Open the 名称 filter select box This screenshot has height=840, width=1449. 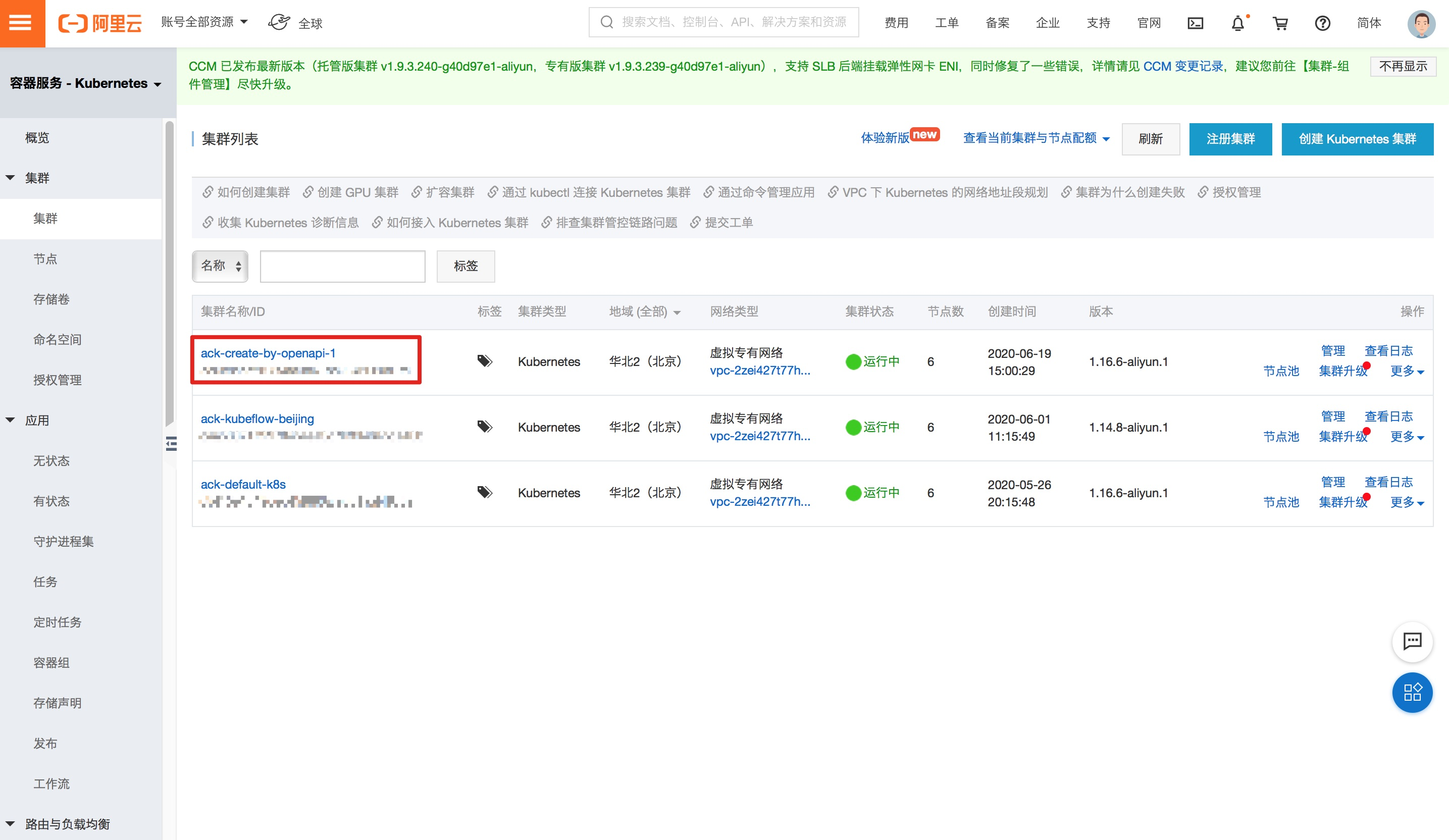pyautogui.click(x=220, y=266)
